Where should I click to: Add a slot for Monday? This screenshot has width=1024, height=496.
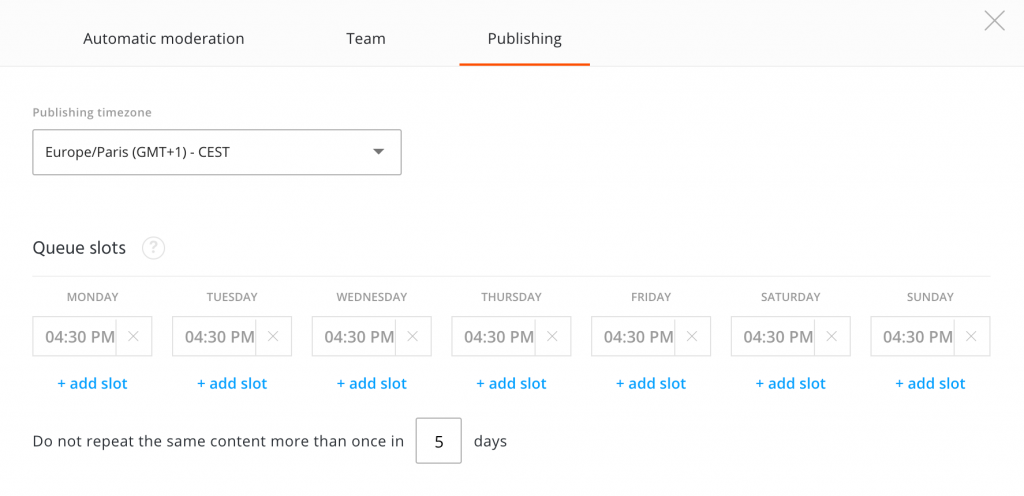click(92, 384)
